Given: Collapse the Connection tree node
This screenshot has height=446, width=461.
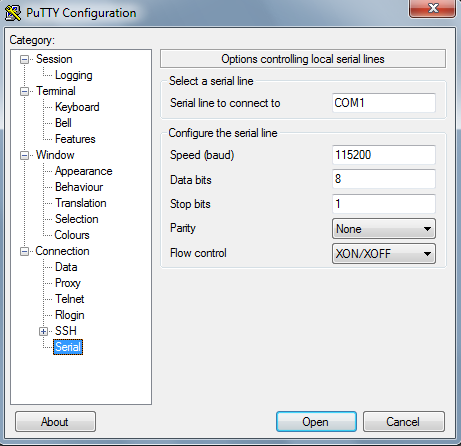Looking at the screenshot, I should click(24, 252).
